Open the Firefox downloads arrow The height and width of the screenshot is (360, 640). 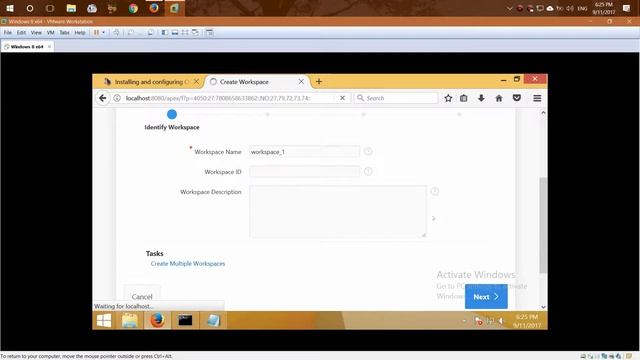481,98
